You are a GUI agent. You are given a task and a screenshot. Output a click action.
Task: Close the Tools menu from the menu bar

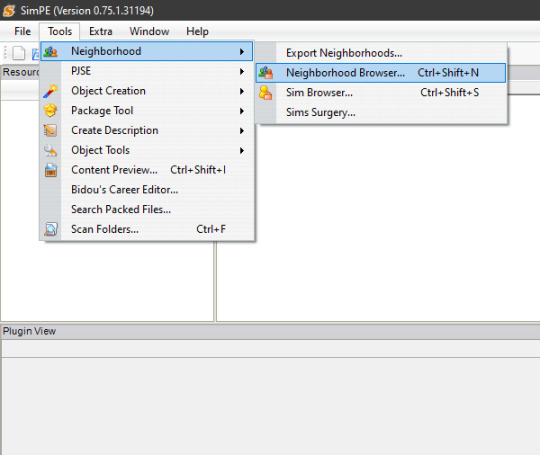coord(60,31)
